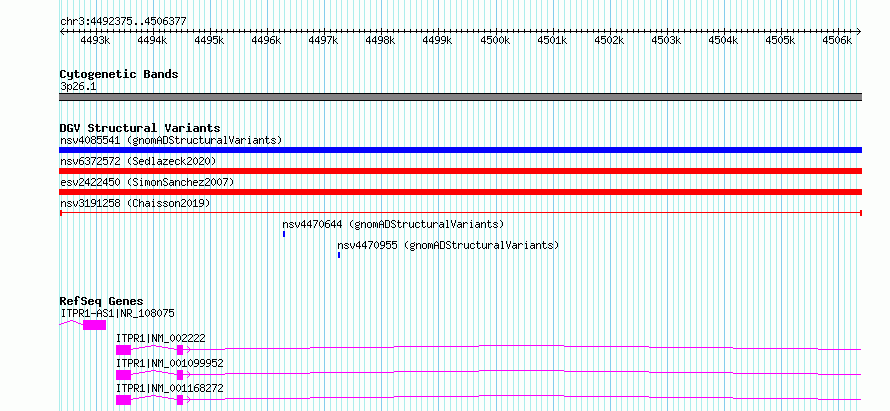The width and height of the screenshot is (890, 411).
Task: Click the chr3:4492375..4506377 coordinate label
Action: tap(123, 21)
